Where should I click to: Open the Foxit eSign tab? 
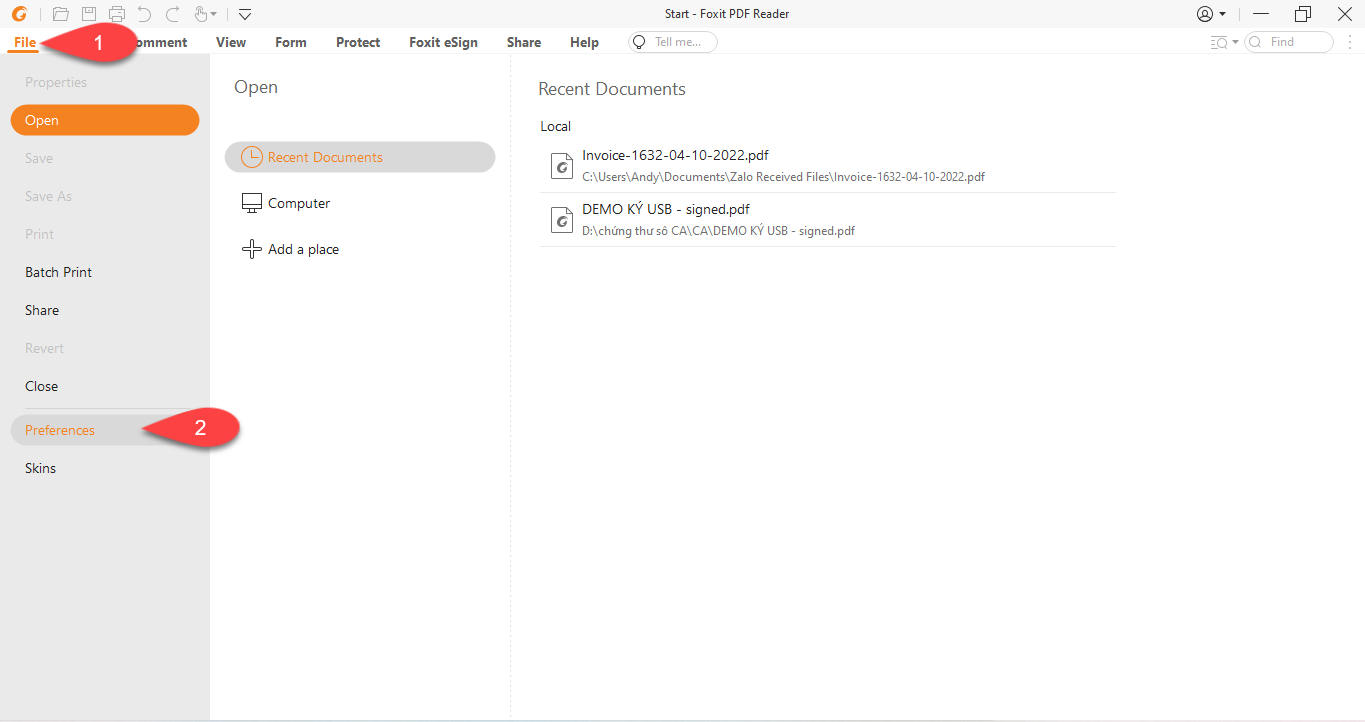click(x=443, y=42)
